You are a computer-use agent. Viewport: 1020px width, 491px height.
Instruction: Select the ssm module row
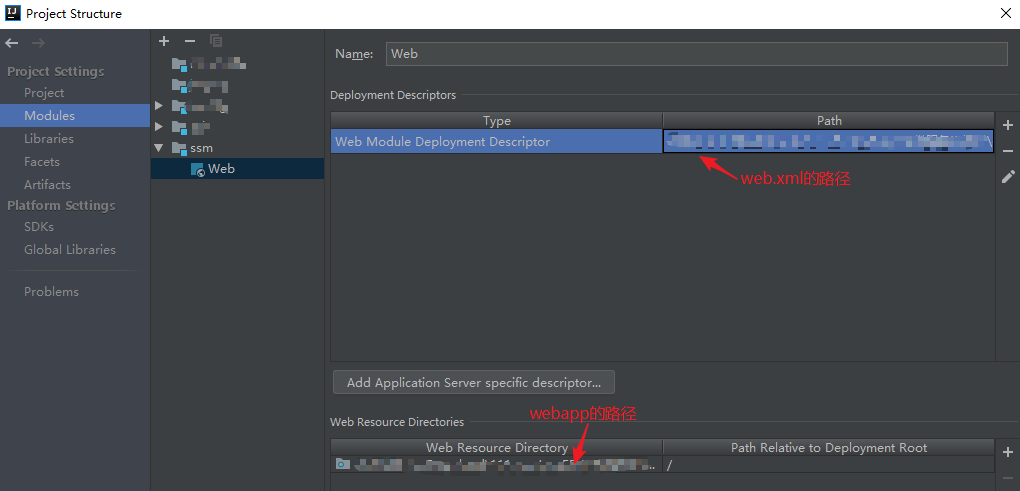(x=237, y=148)
